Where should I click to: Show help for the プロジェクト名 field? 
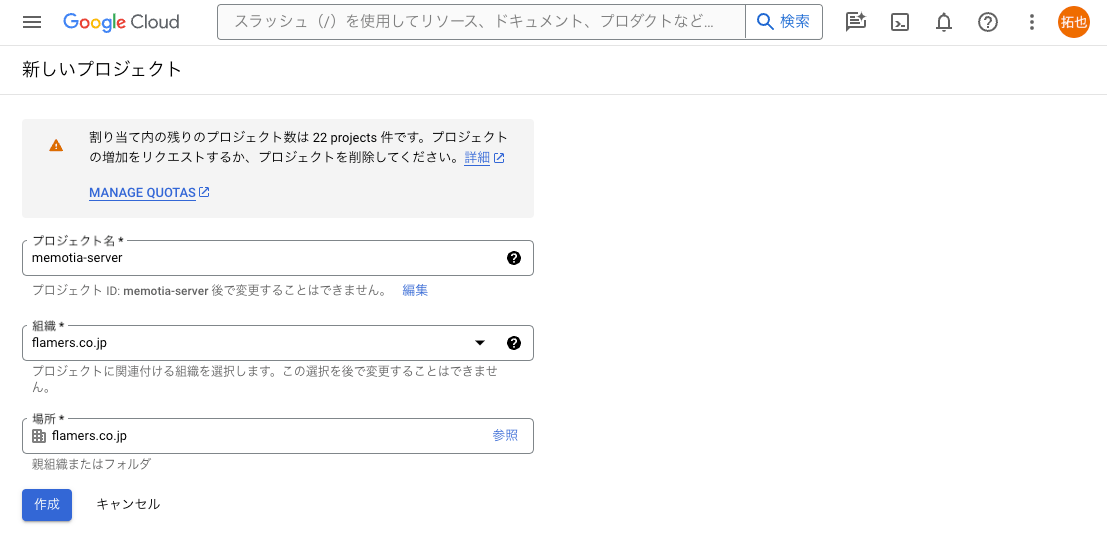coord(514,258)
